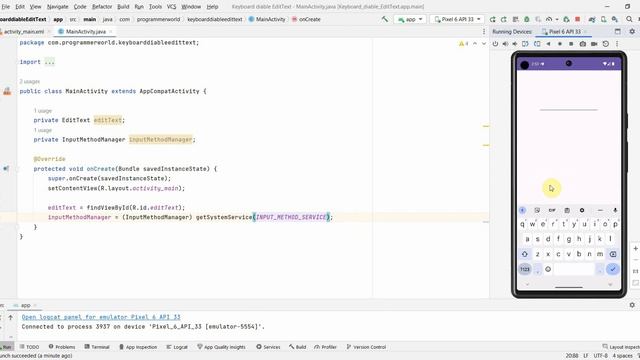Open the Logcat tool window
Viewport: 640px width, 360px height.
pyautogui.click(x=177, y=347)
